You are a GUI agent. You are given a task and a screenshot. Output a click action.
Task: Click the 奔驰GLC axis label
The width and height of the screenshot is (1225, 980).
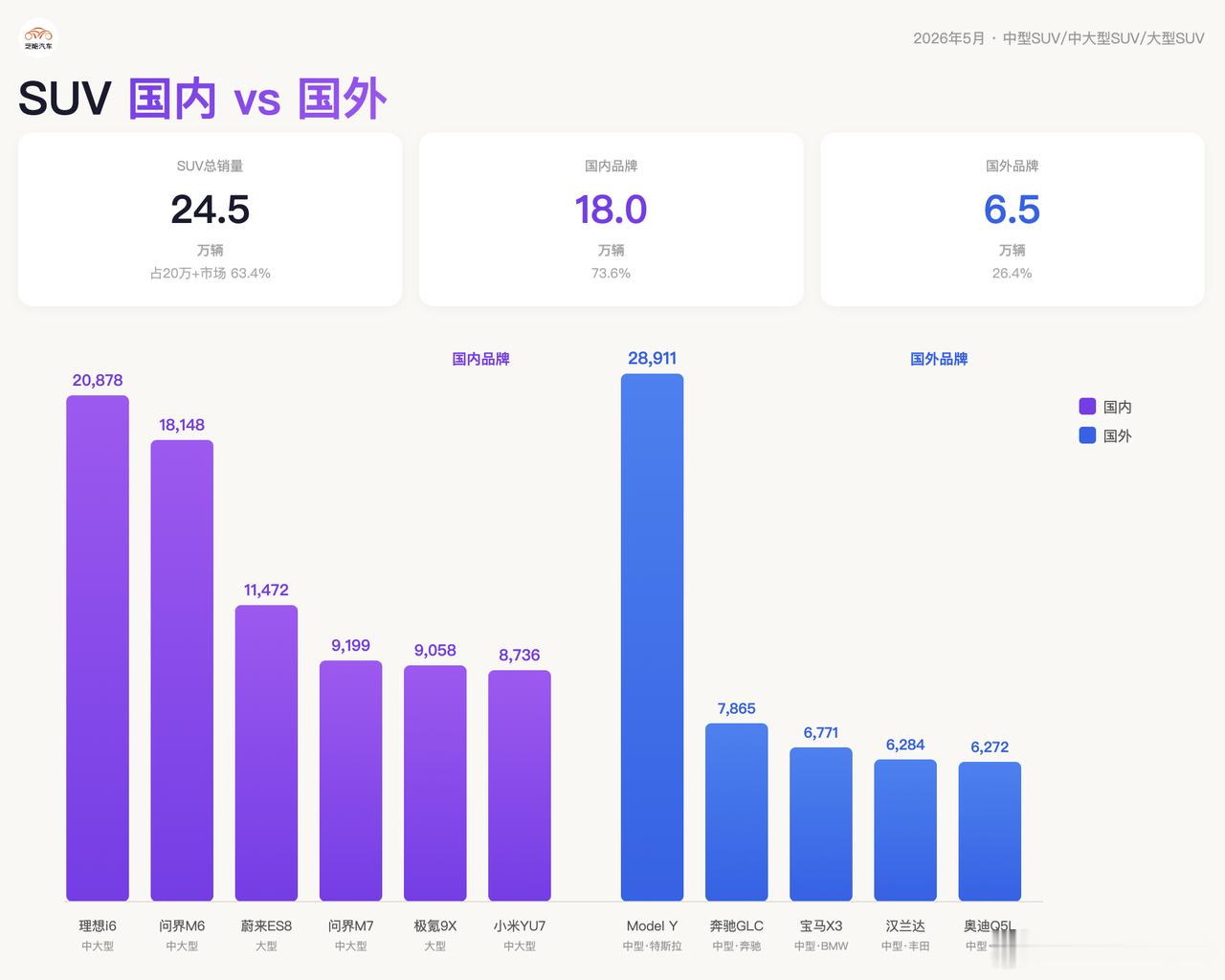[737, 925]
